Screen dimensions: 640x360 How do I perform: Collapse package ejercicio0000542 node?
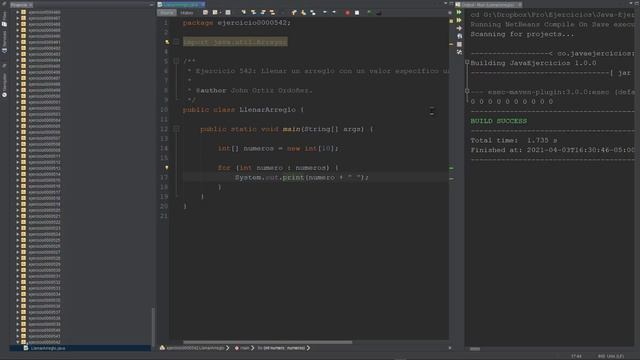pyautogui.click(x=18, y=342)
